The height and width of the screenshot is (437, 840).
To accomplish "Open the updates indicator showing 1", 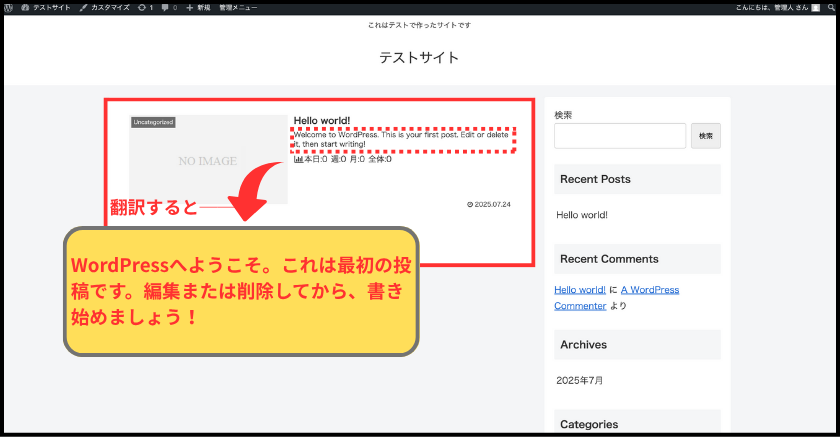I will click(146, 7).
